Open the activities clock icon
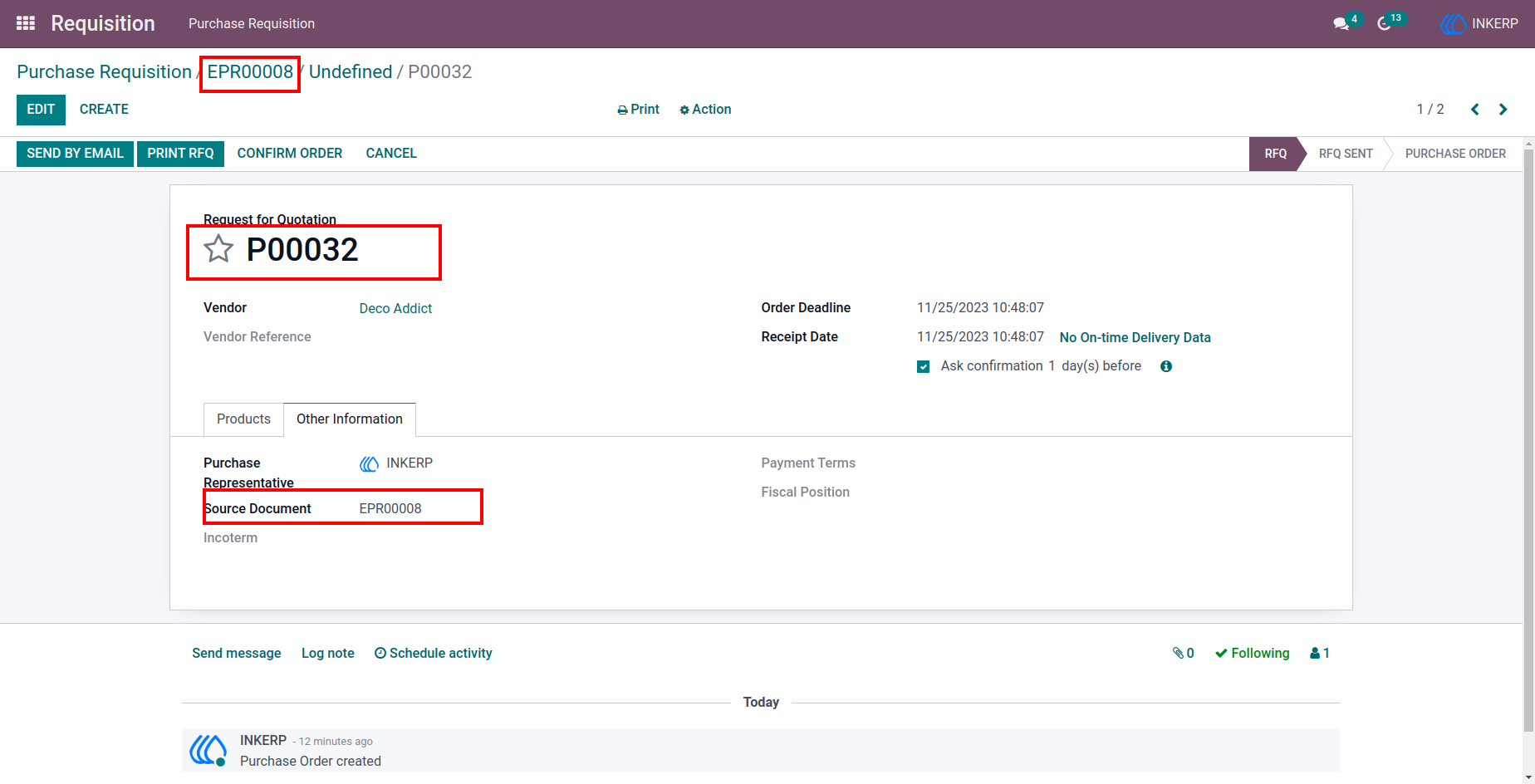 (1384, 23)
